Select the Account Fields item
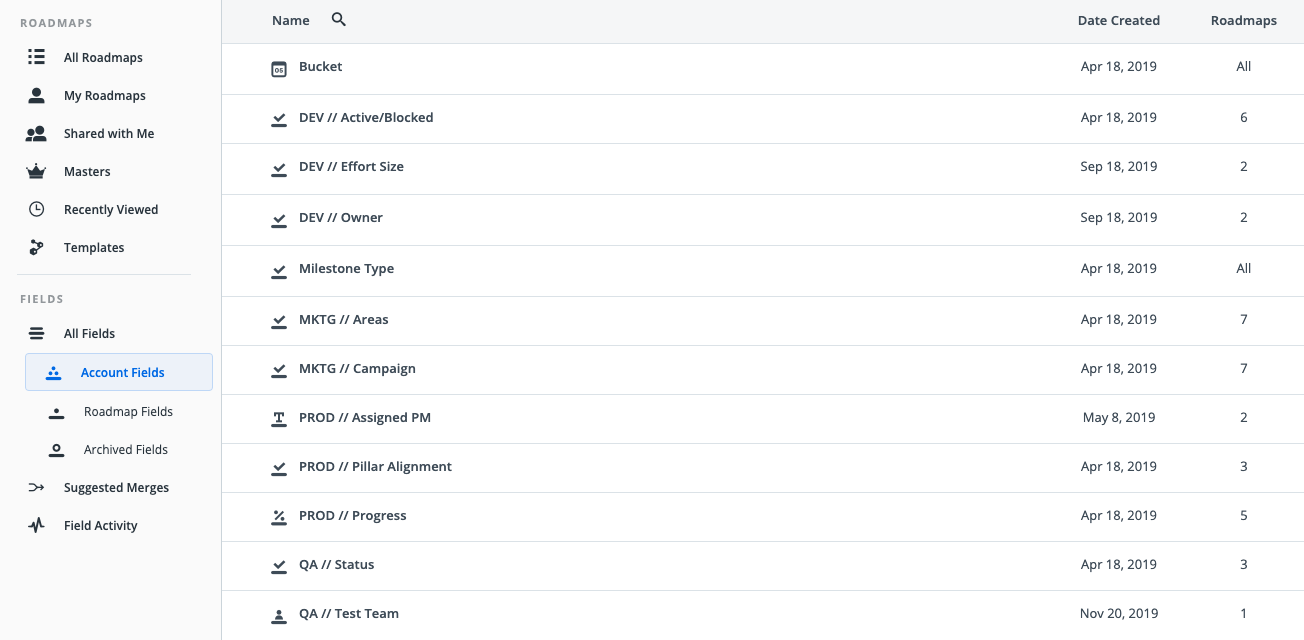This screenshot has width=1304, height=640. [x=119, y=372]
